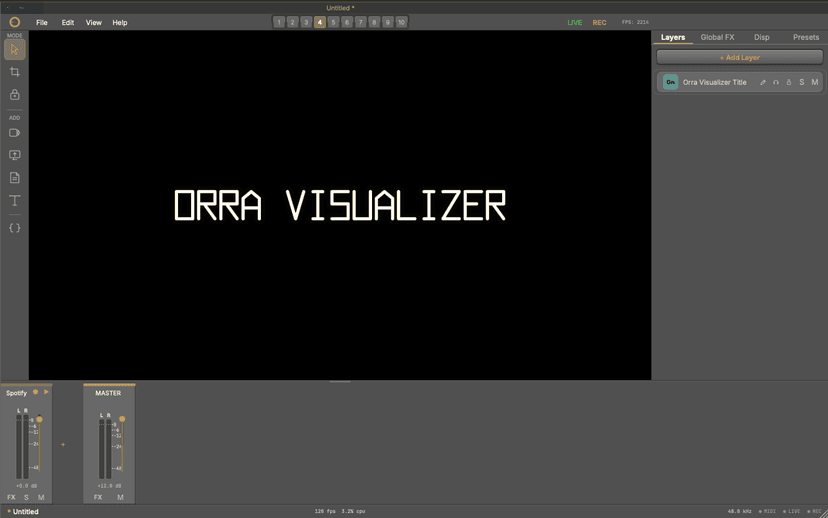Toggle the LIVE output button
828x518 pixels.
(575, 23)
